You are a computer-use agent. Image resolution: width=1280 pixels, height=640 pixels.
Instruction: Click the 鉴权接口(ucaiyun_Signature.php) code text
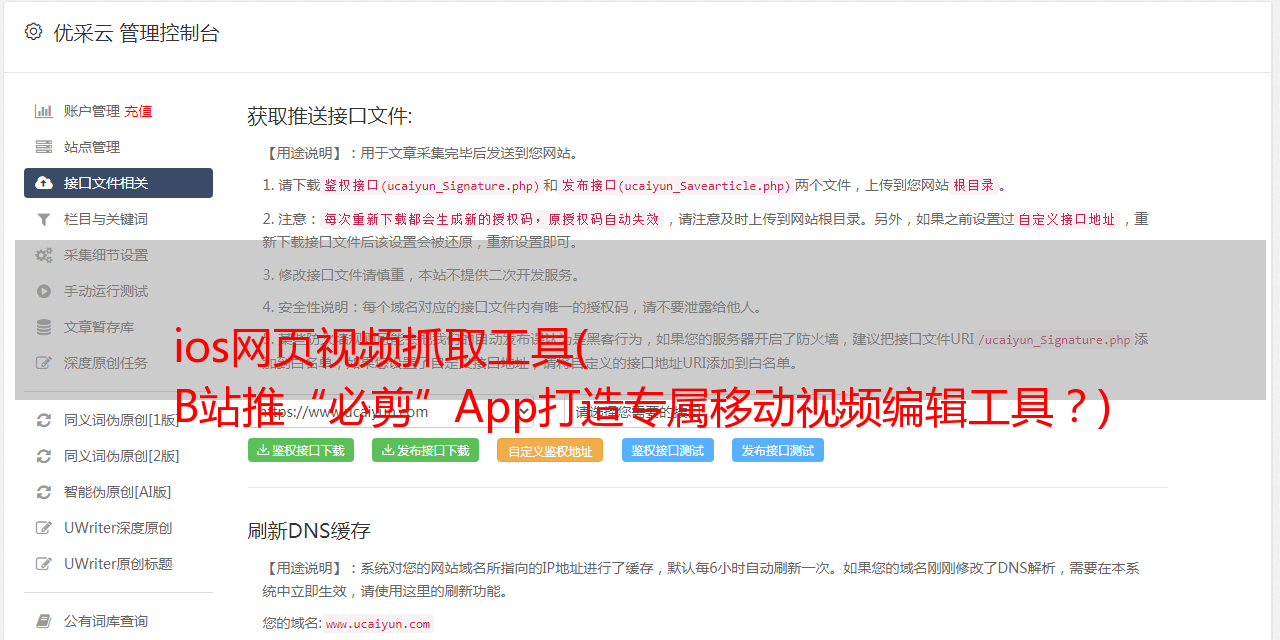431,186
